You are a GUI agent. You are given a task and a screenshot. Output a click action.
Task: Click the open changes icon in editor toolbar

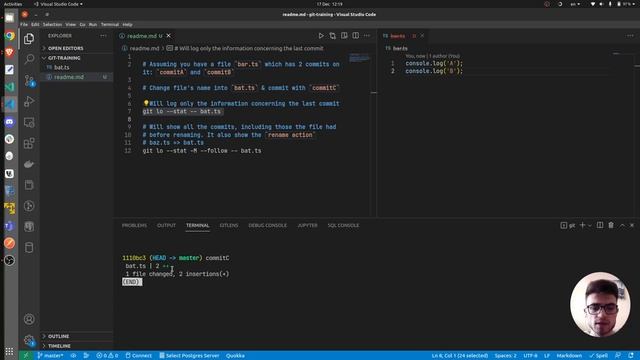pyautogui.click(x=333, y=36)
